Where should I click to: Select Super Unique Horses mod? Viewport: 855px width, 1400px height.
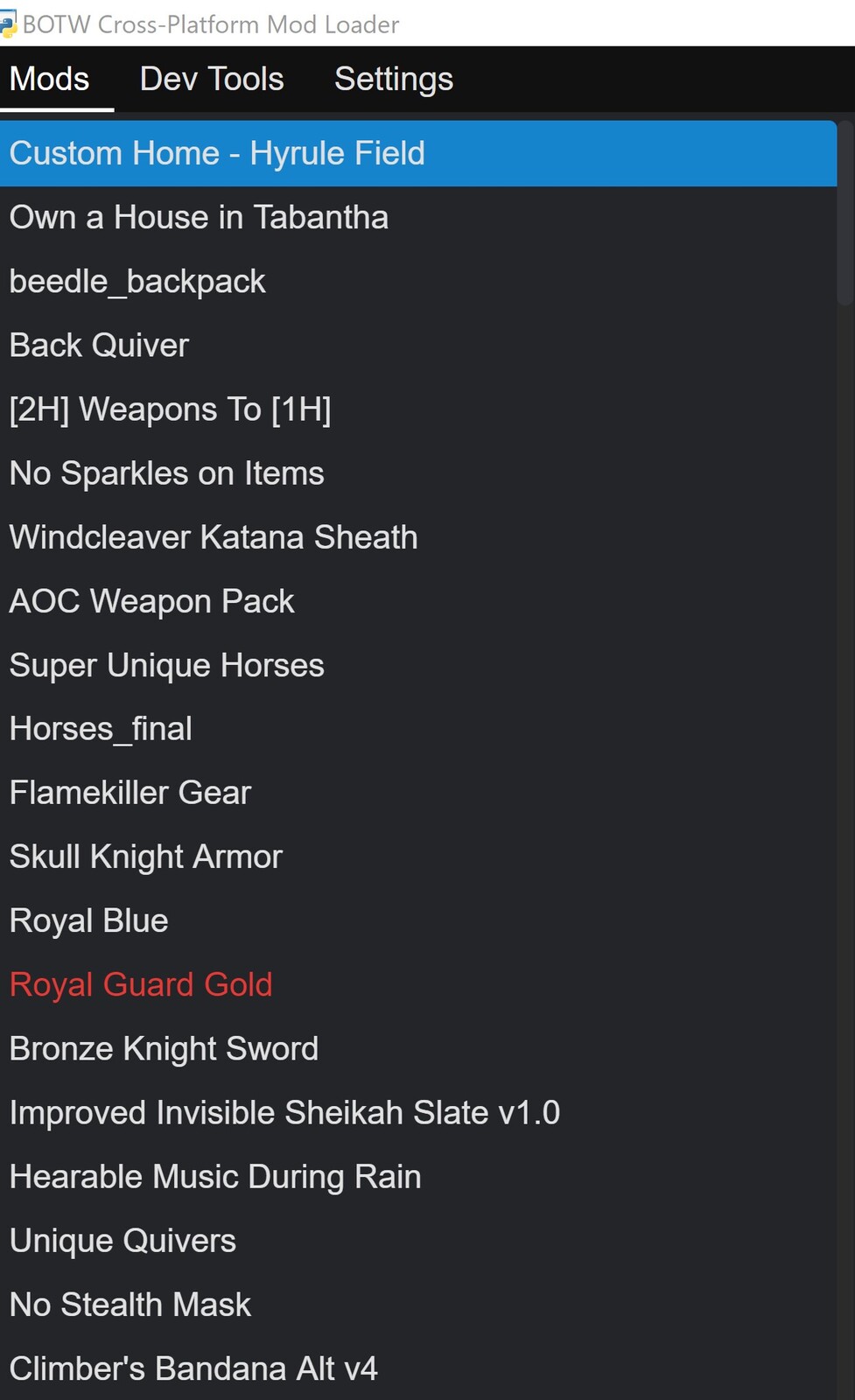pos(418,665)
